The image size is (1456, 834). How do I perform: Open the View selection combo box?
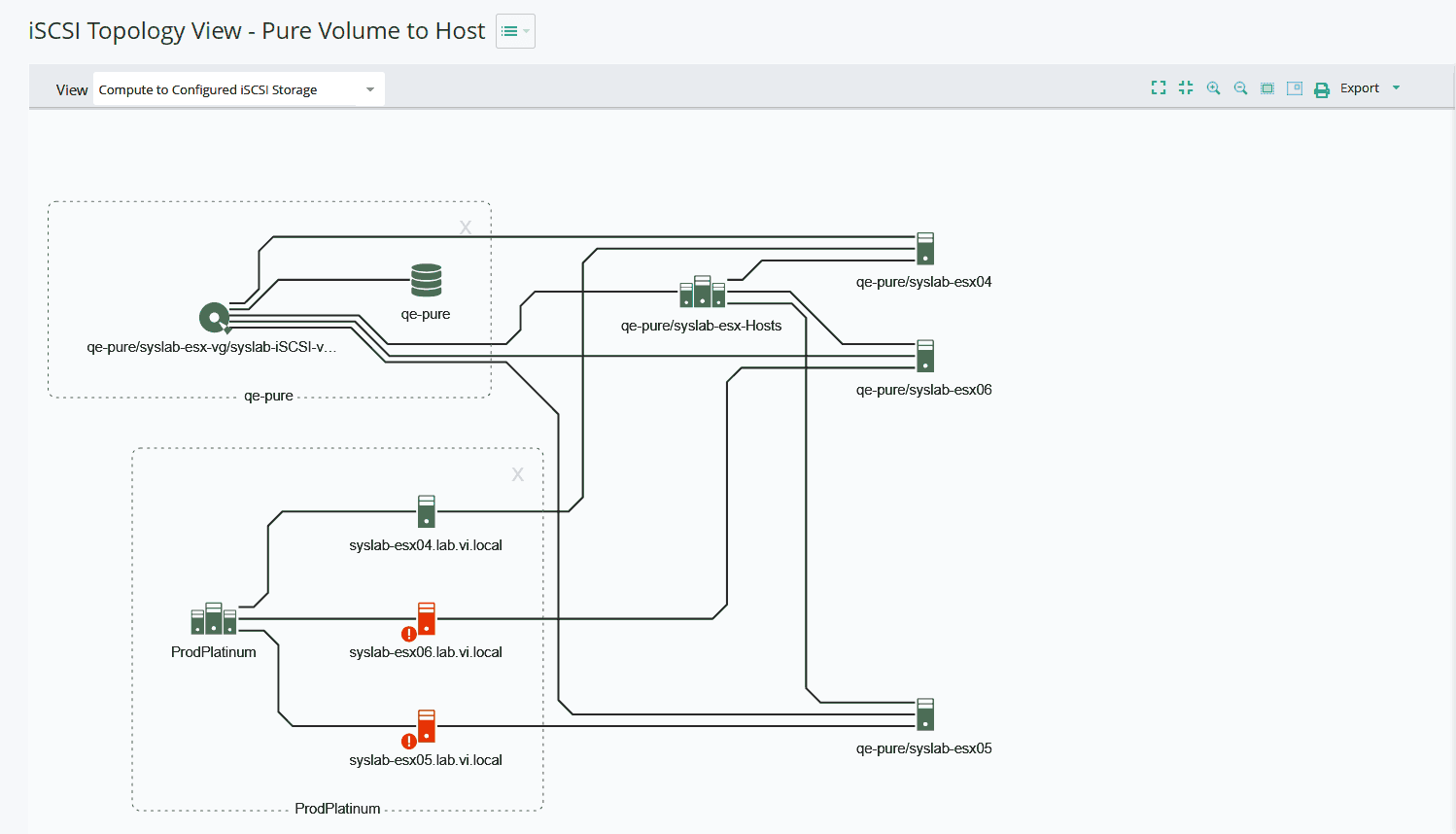[238, 89]
